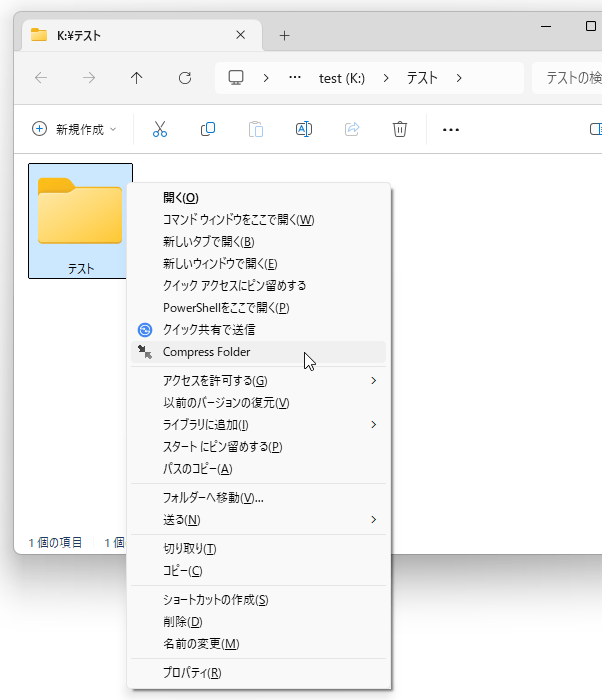
Task: Click the folder icon on the K:¥テスト tab
Action: click(x=39, y=35)
